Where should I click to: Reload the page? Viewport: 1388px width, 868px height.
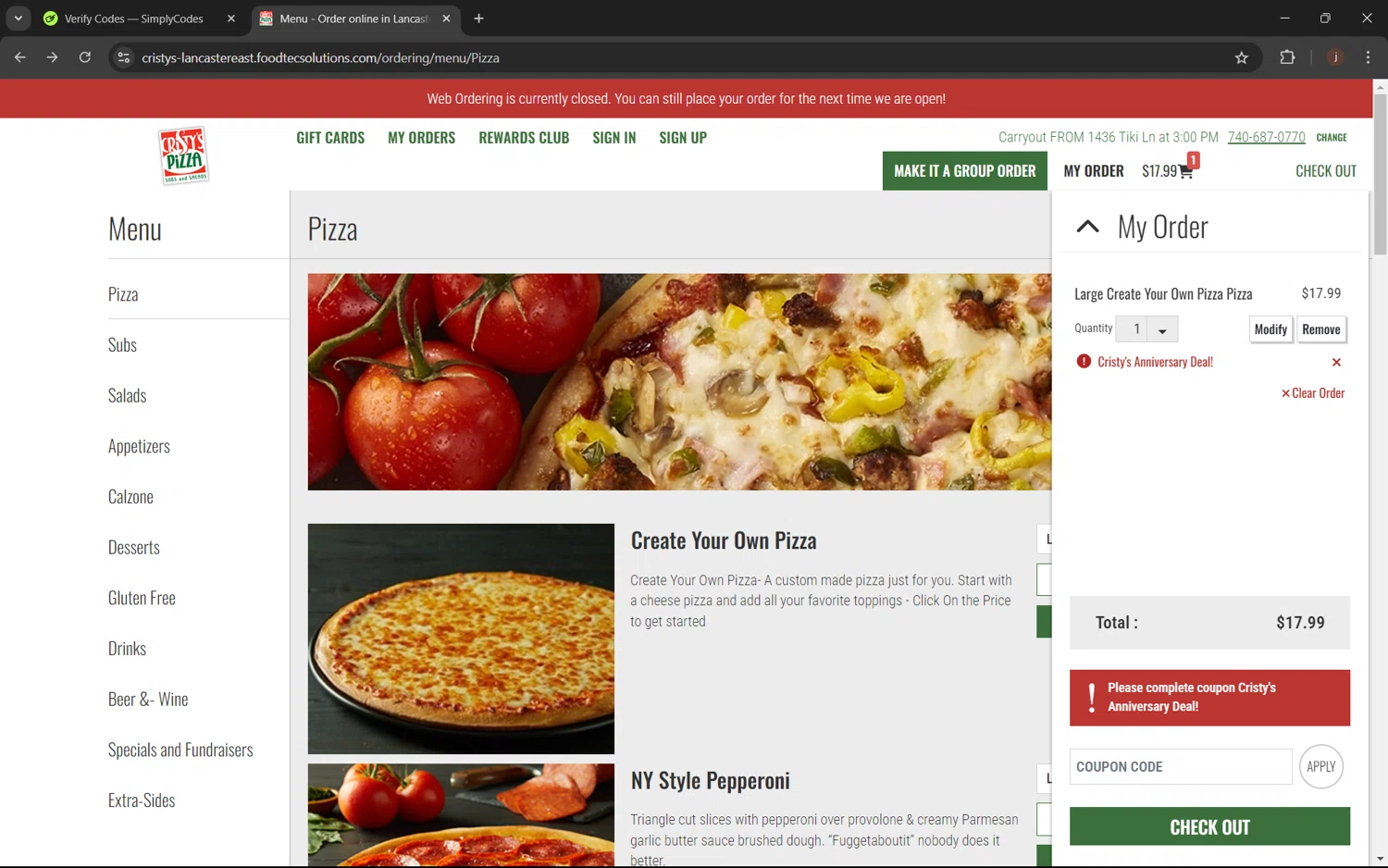[85, 57]
